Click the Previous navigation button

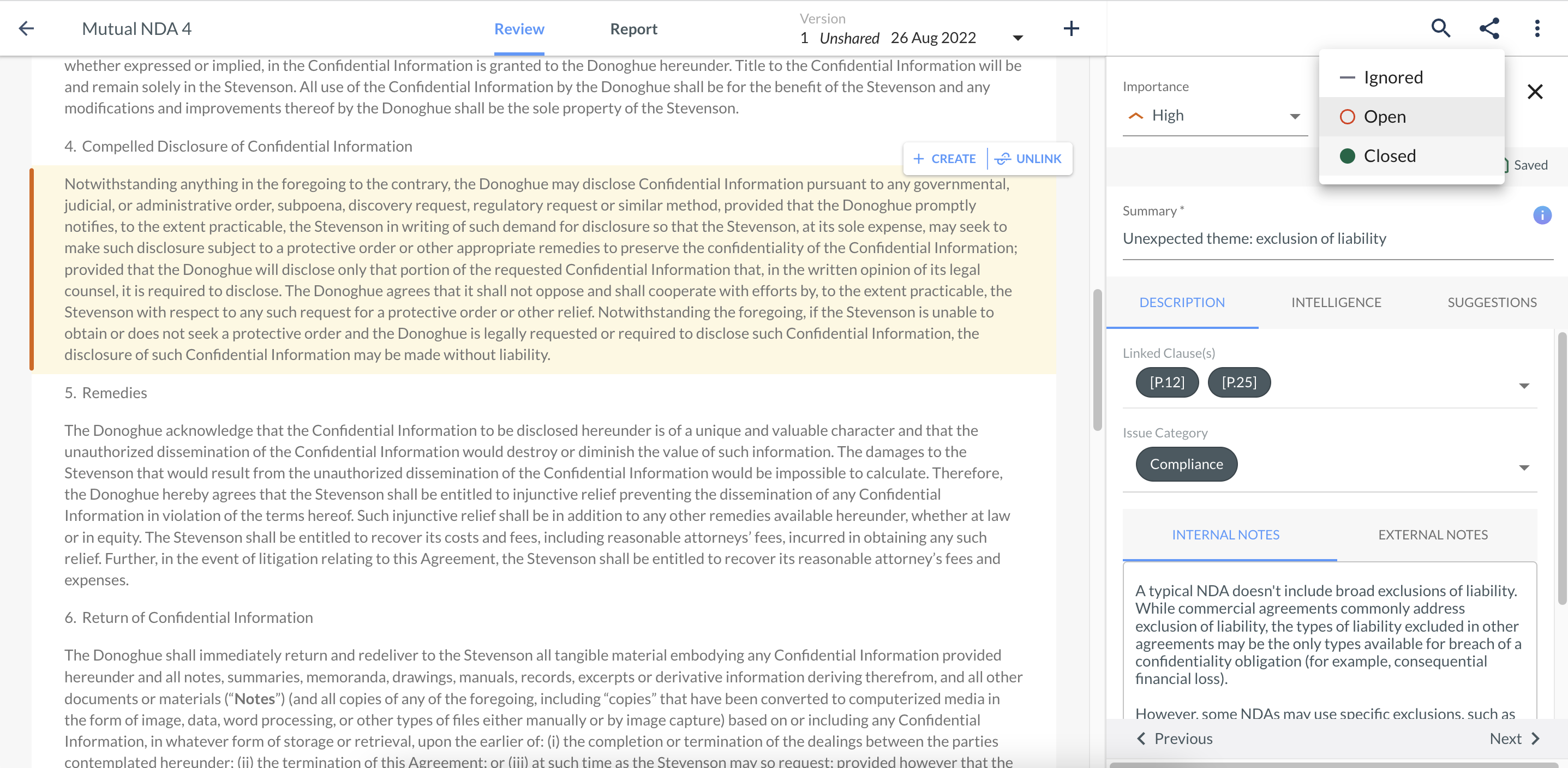tap(1175, 738)
